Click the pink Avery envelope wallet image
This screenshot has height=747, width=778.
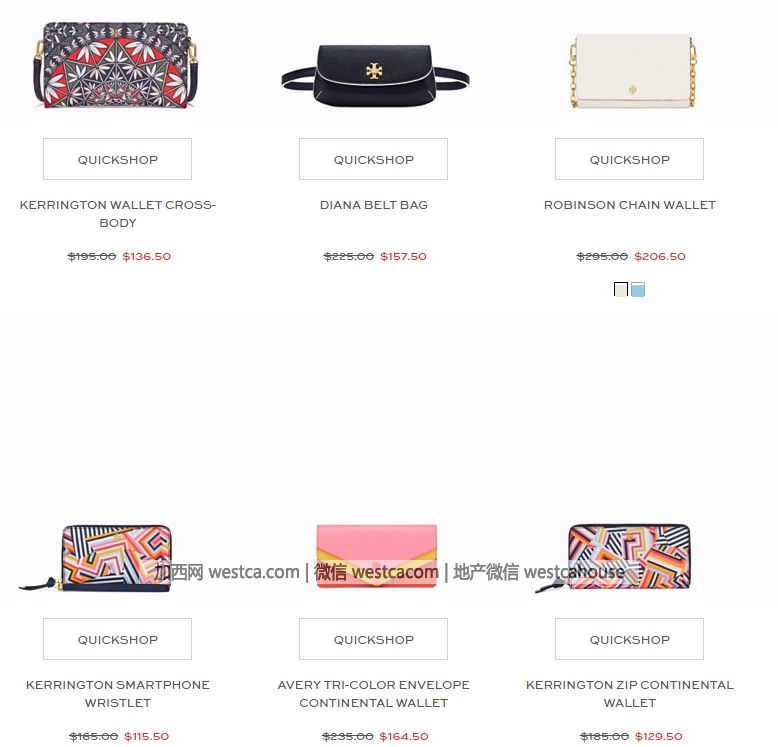pos(377,556)
